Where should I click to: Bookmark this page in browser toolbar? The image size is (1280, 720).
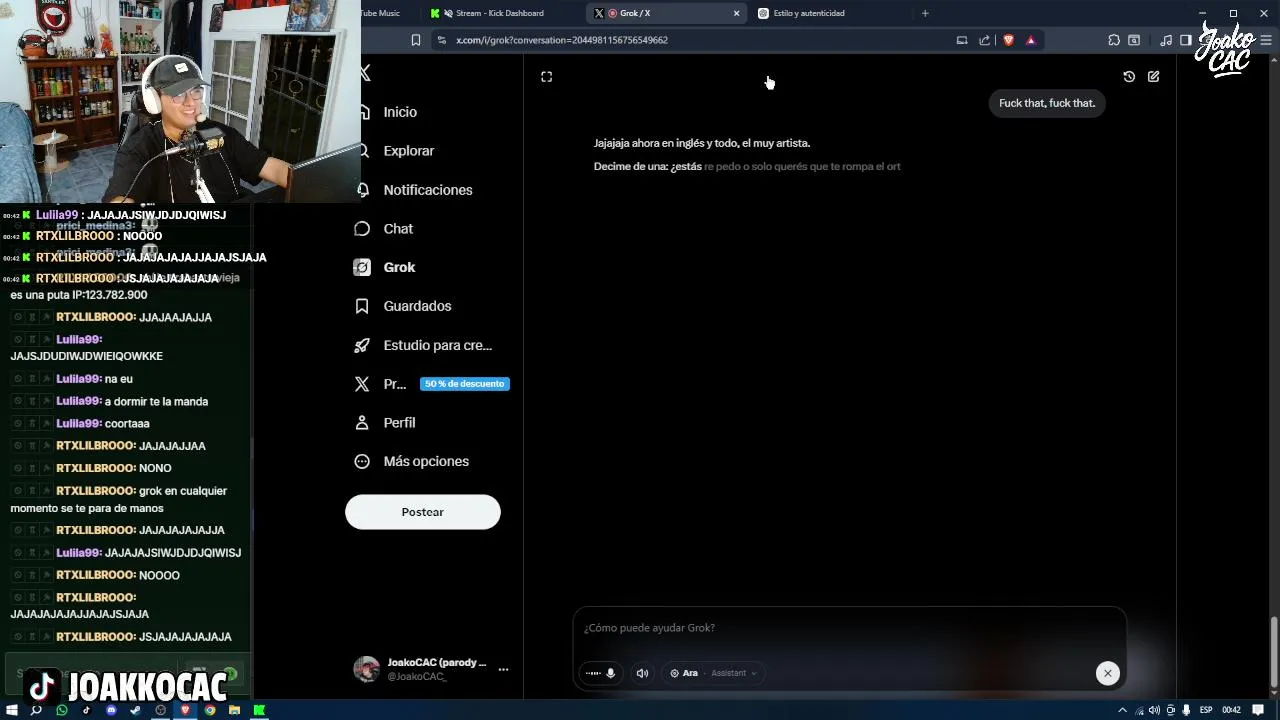click(x=416, y=40)
